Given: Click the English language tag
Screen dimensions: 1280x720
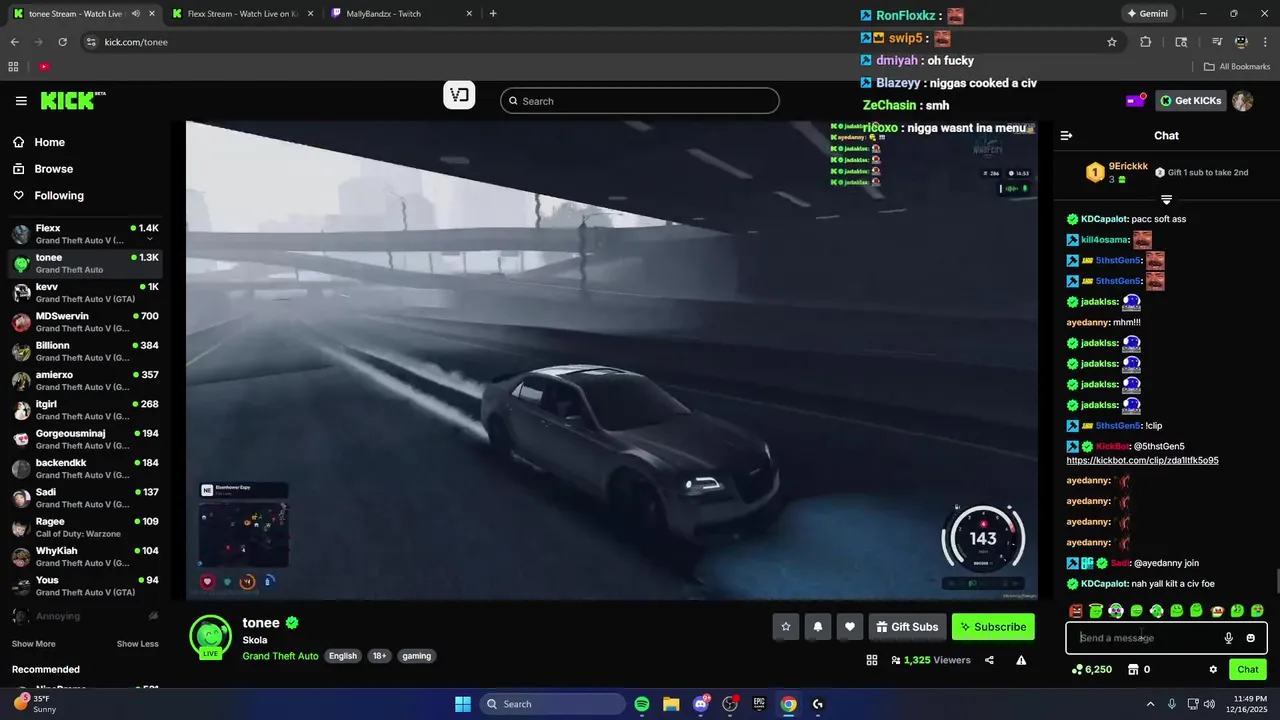Looking at the screenshot, I should [x=343, y=656].
